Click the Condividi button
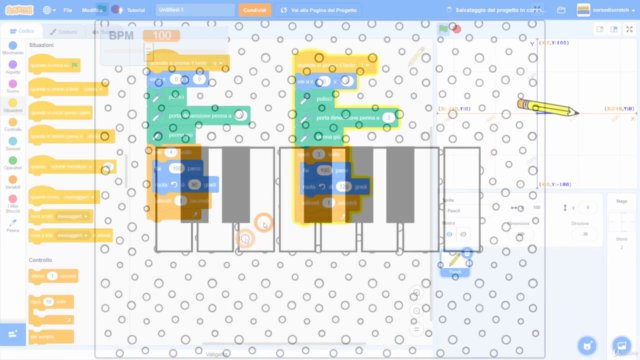Viewport: 640px width, 360px height. coord(255,10)
